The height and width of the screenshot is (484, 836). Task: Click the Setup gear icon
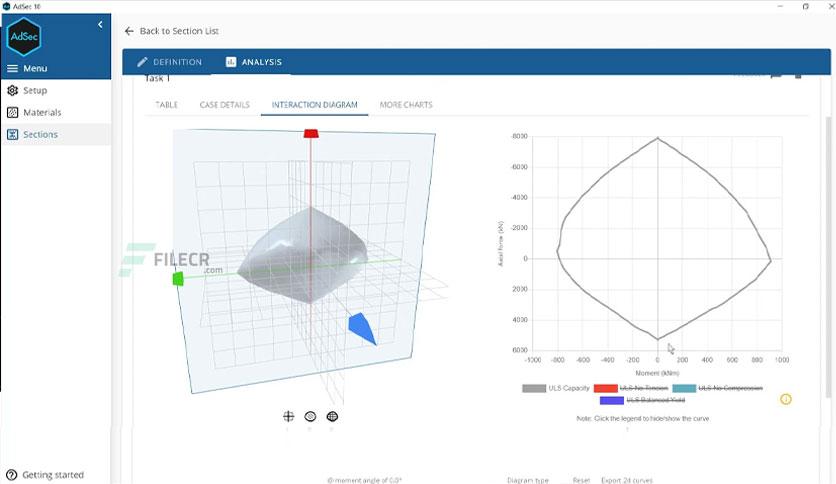[12, 91]
